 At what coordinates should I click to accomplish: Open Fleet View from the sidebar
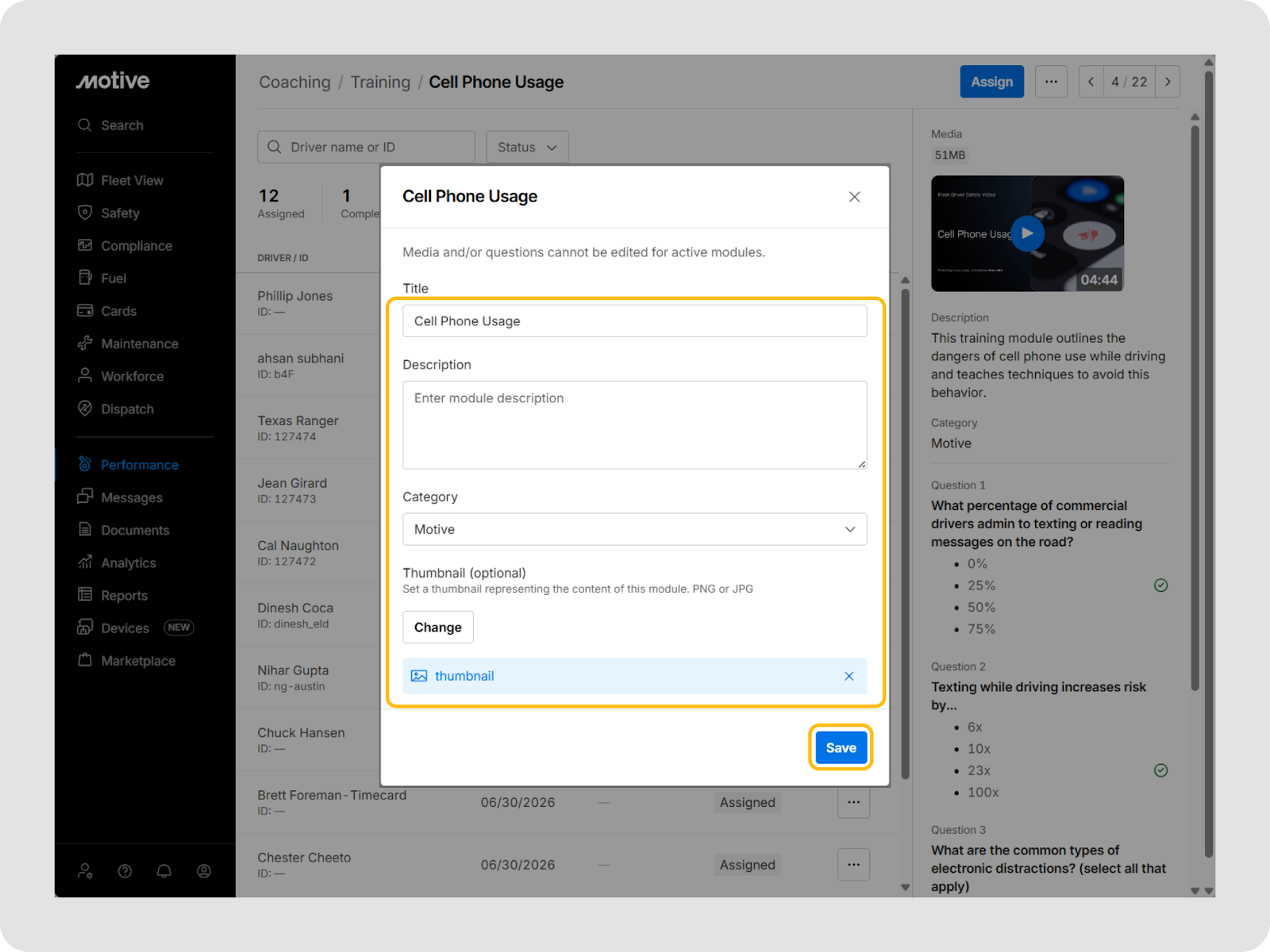(x=131, y=180)
